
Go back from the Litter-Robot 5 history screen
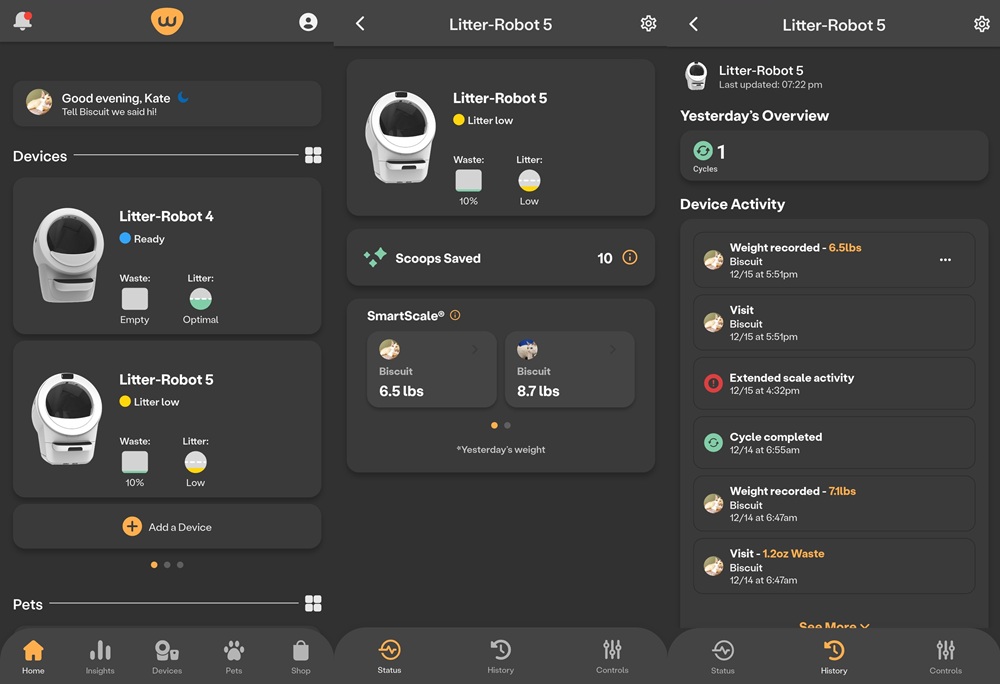(x=694, y=24)
